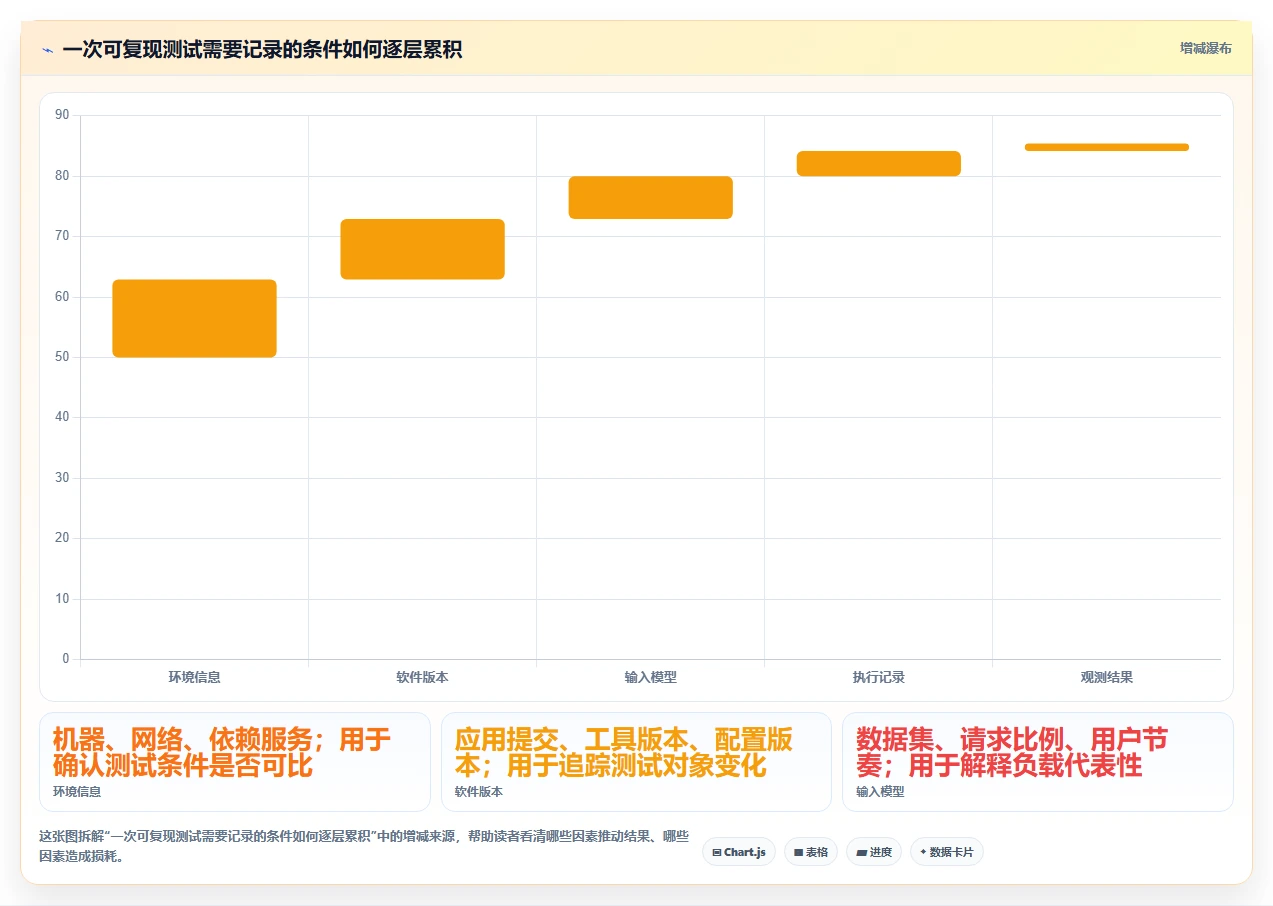Screen dimensions: 1273x906
Task: Click the 数据卡片 tag chip
Action: point(946,852)
